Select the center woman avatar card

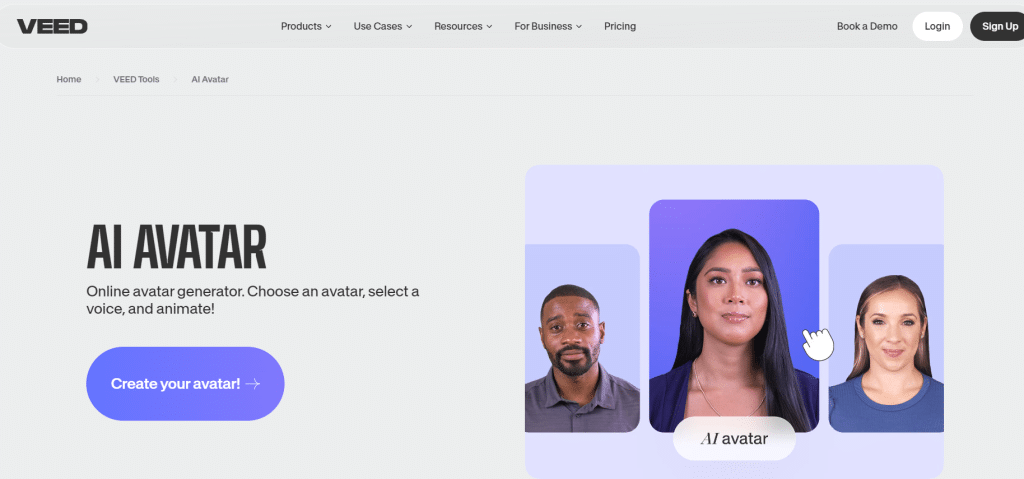tap(733, 300)
